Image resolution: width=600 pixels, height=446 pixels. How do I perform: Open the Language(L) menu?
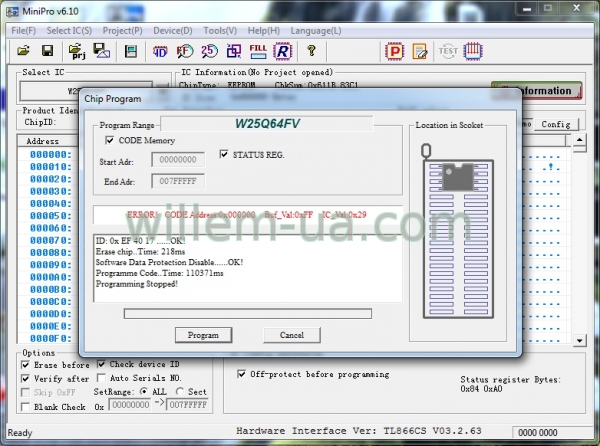pyautogui.click(x=316, y=31)
